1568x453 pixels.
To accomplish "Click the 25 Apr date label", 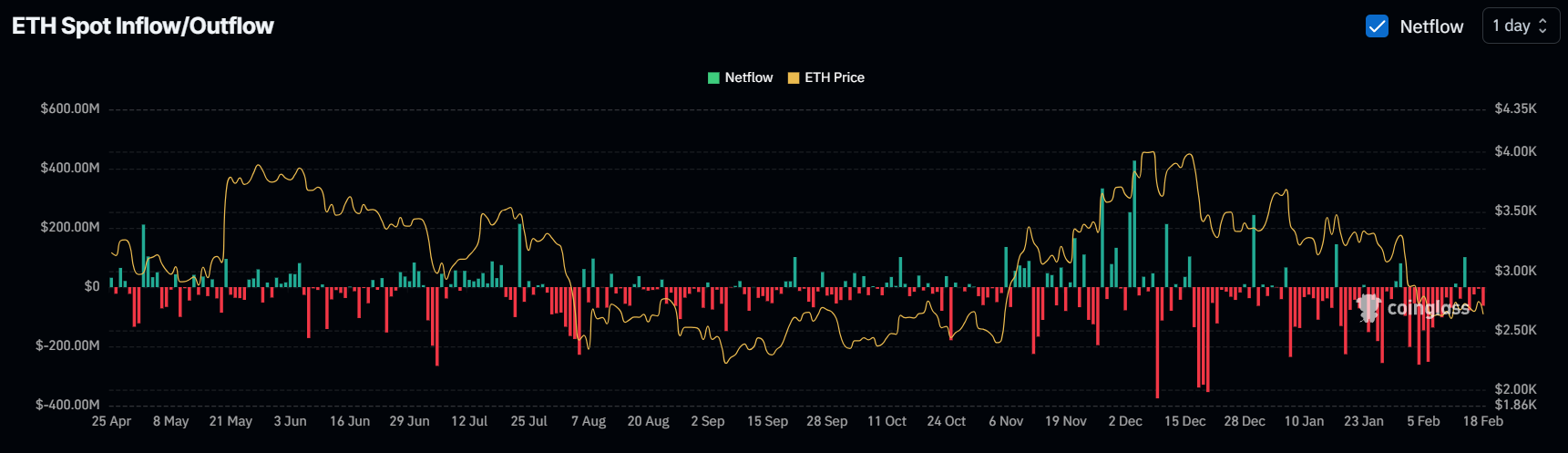I will click(x=111, y=421).
